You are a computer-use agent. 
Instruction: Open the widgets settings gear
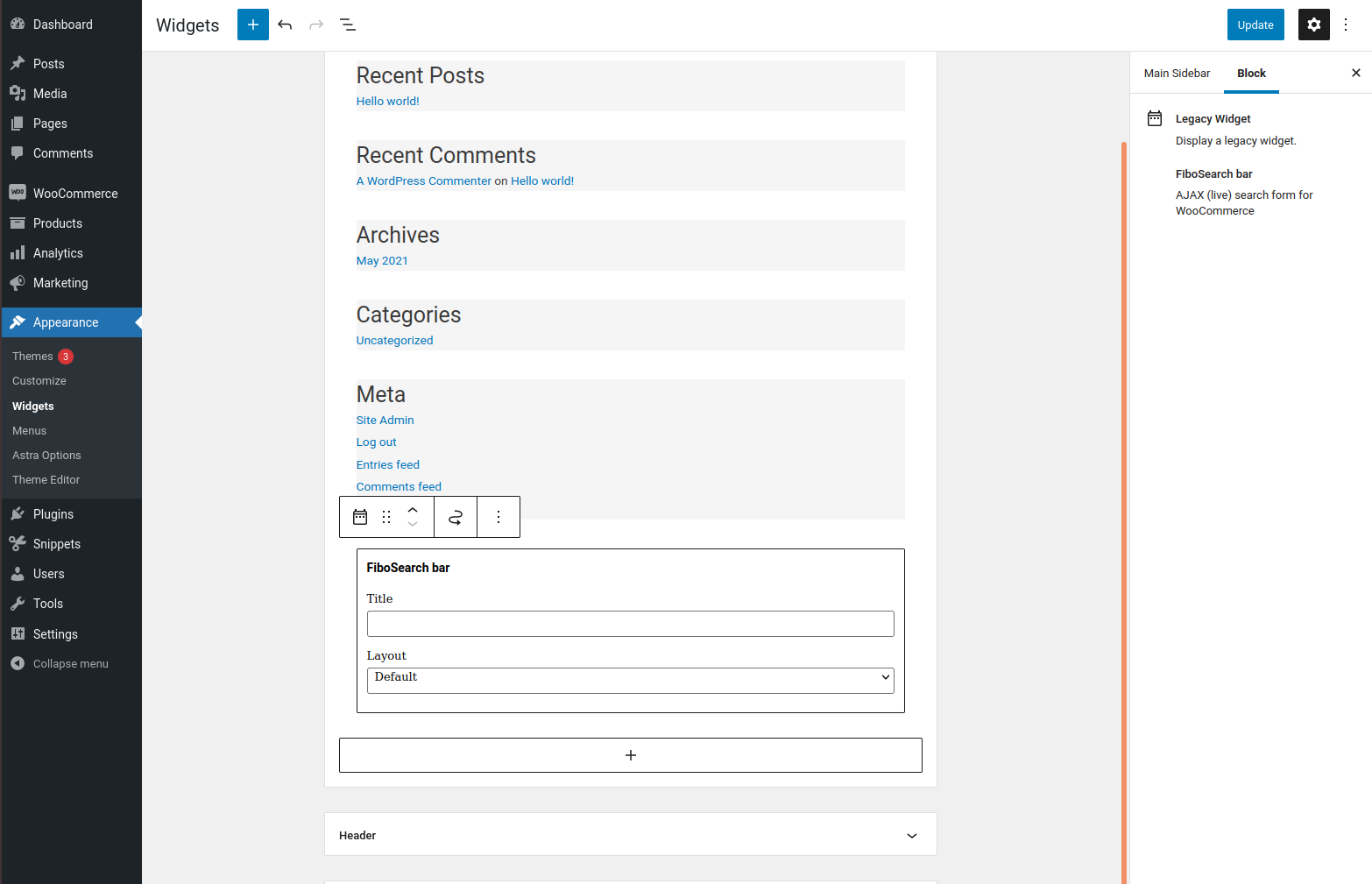coord(1313,25)
